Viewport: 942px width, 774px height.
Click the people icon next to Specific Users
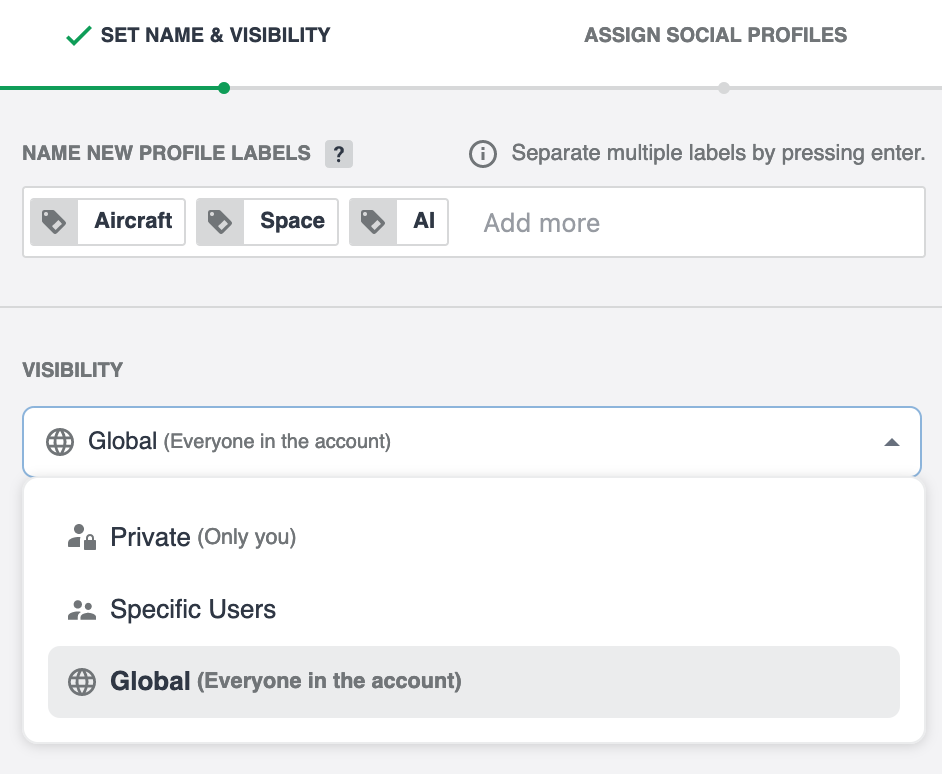[x=81, y=610]
